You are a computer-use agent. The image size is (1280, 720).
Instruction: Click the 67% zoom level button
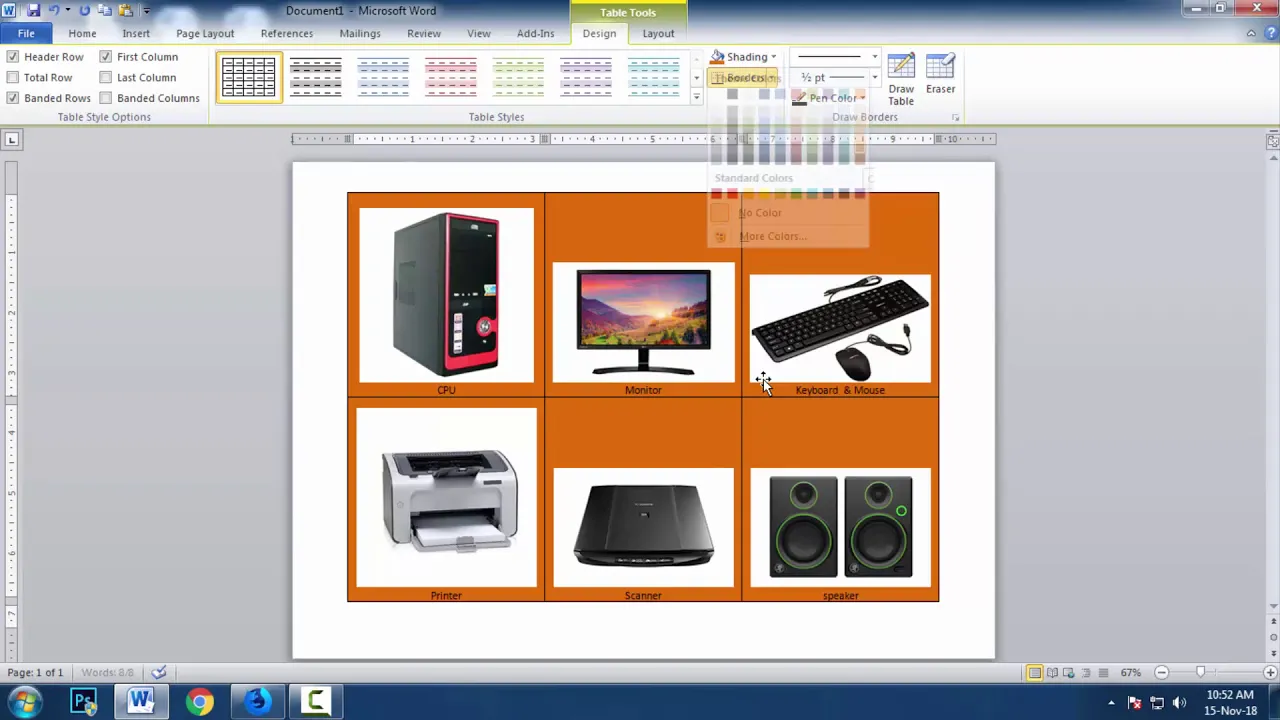(1131, 673)
